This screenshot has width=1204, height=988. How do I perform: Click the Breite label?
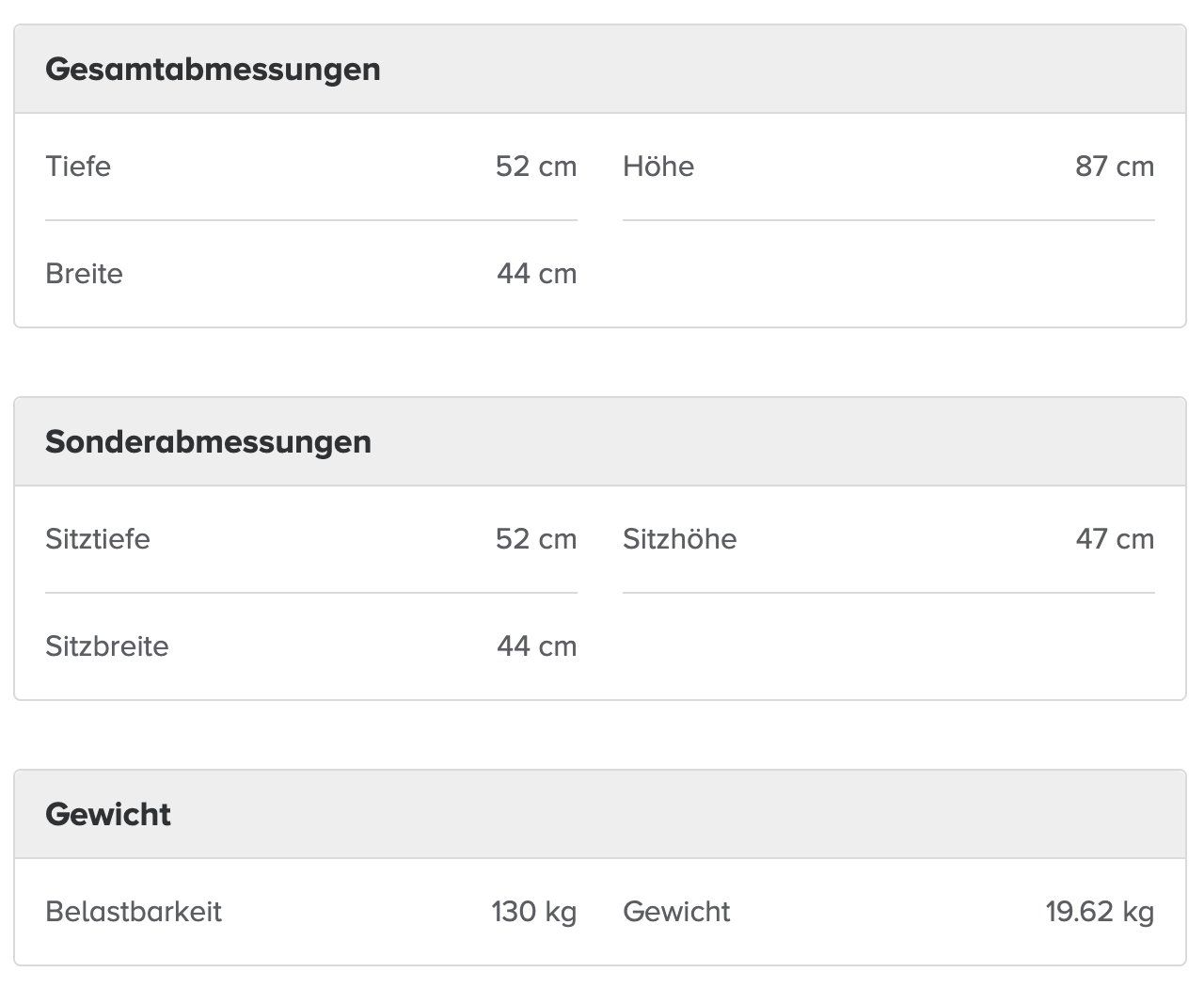(x=84, y=274)
